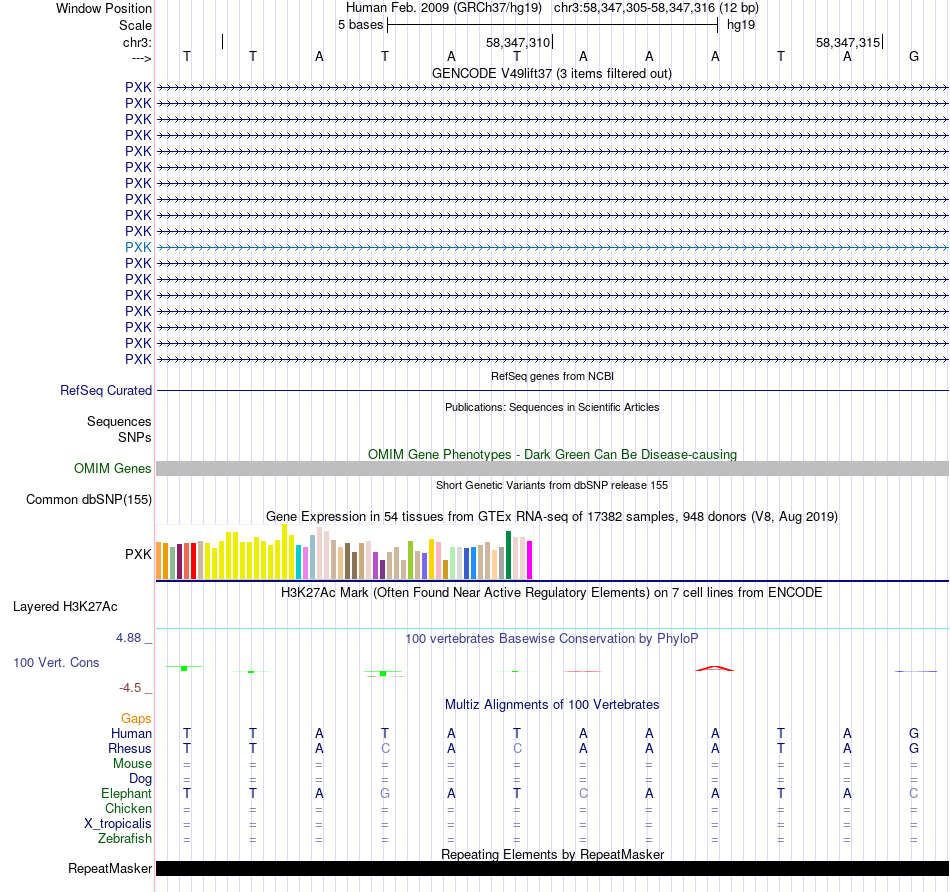Click 'Human Feb. 2009 (GRCh37/hg19)' assembly text

click(443, 8)
